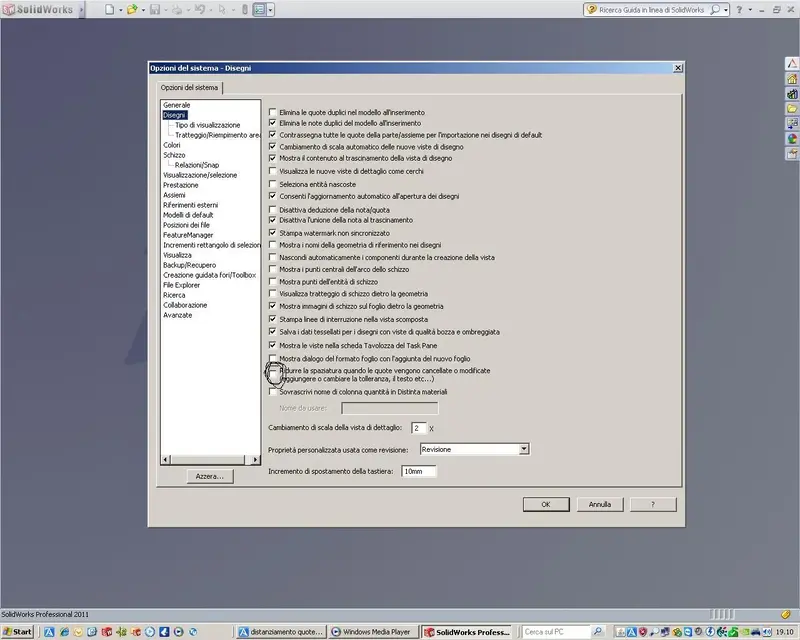800x640 pixels.
Task: Click the 'Azzera...' button
Action: (x=210, y=476)
